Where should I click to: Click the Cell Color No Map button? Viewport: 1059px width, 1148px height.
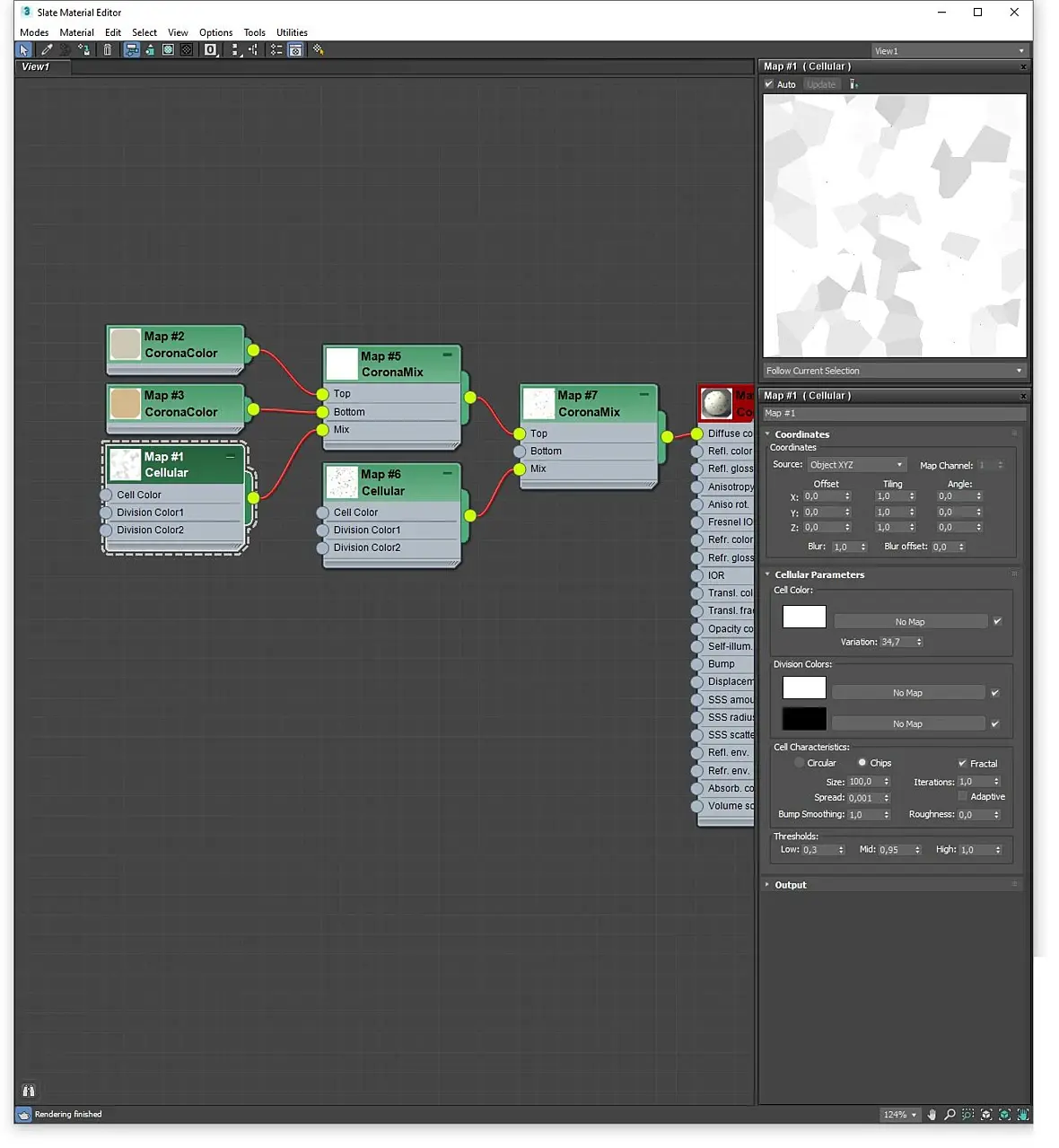[909, 622]
